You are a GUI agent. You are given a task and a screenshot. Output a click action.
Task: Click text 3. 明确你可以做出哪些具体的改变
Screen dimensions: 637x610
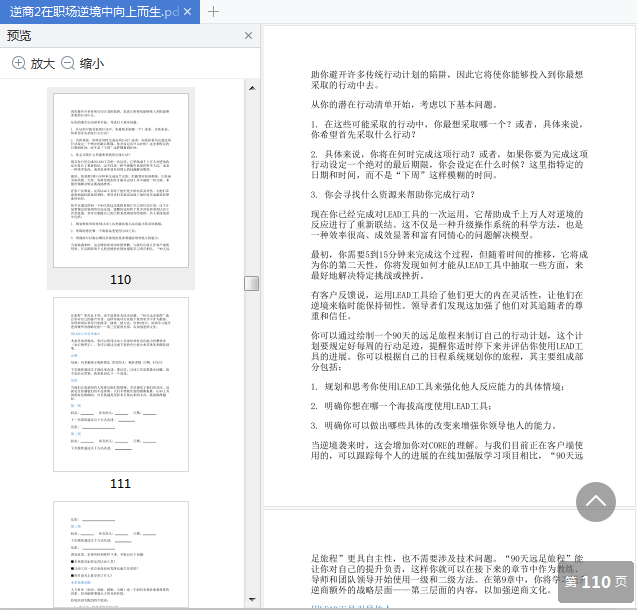point(433,426)
